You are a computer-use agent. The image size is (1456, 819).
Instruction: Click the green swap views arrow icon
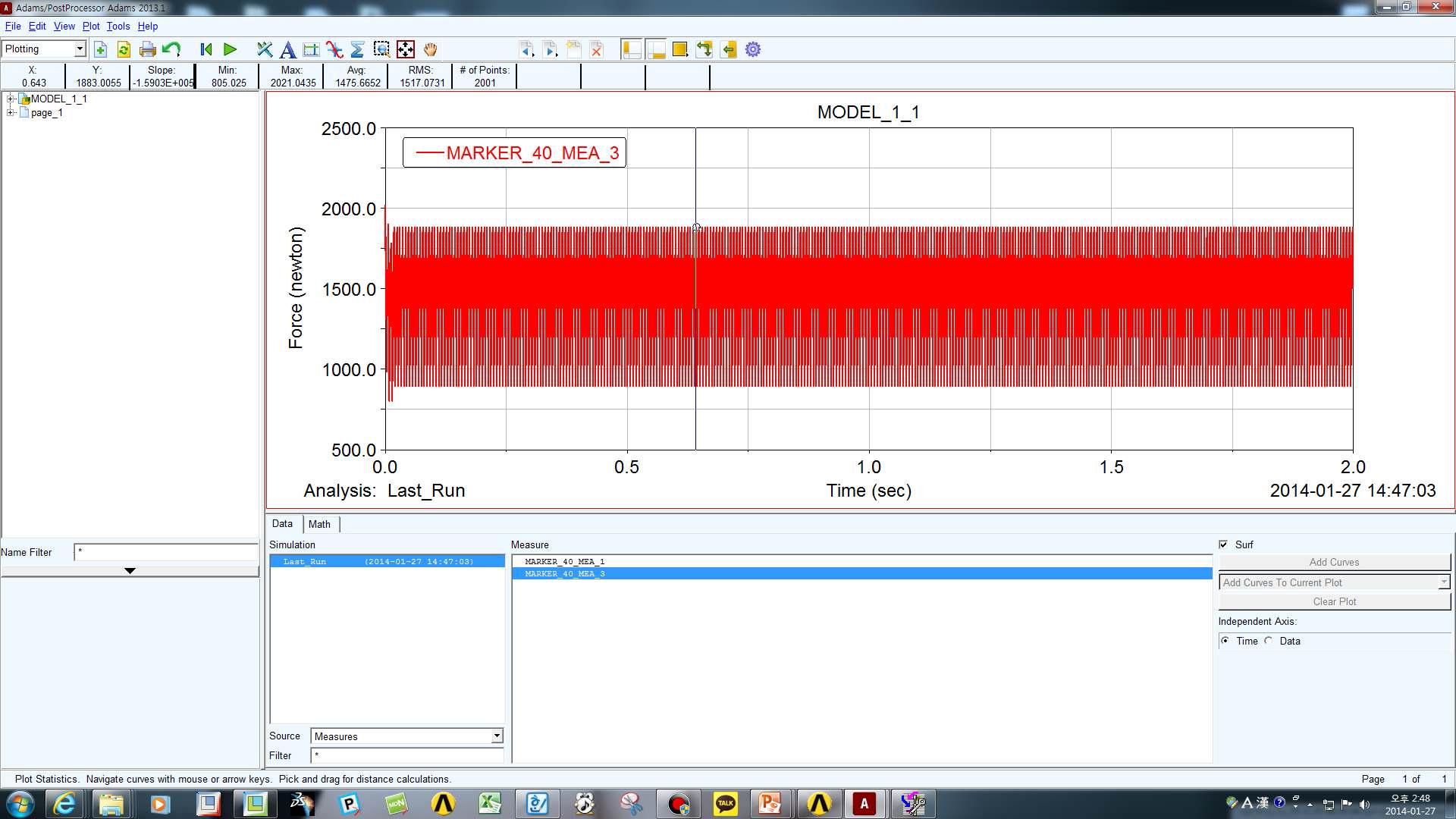(704, 50)
